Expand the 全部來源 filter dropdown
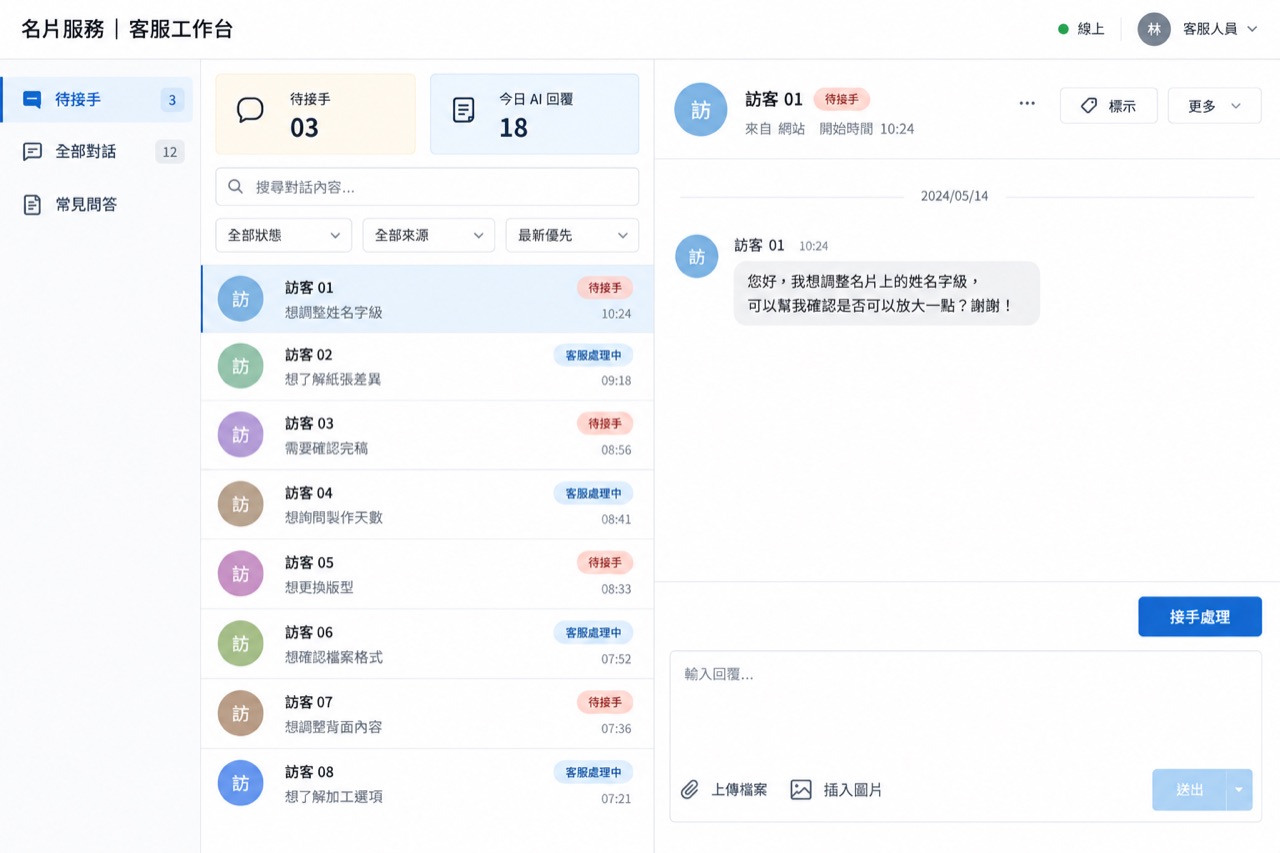The height and width of the screenshot is (853, 1280). pos(429,235)
